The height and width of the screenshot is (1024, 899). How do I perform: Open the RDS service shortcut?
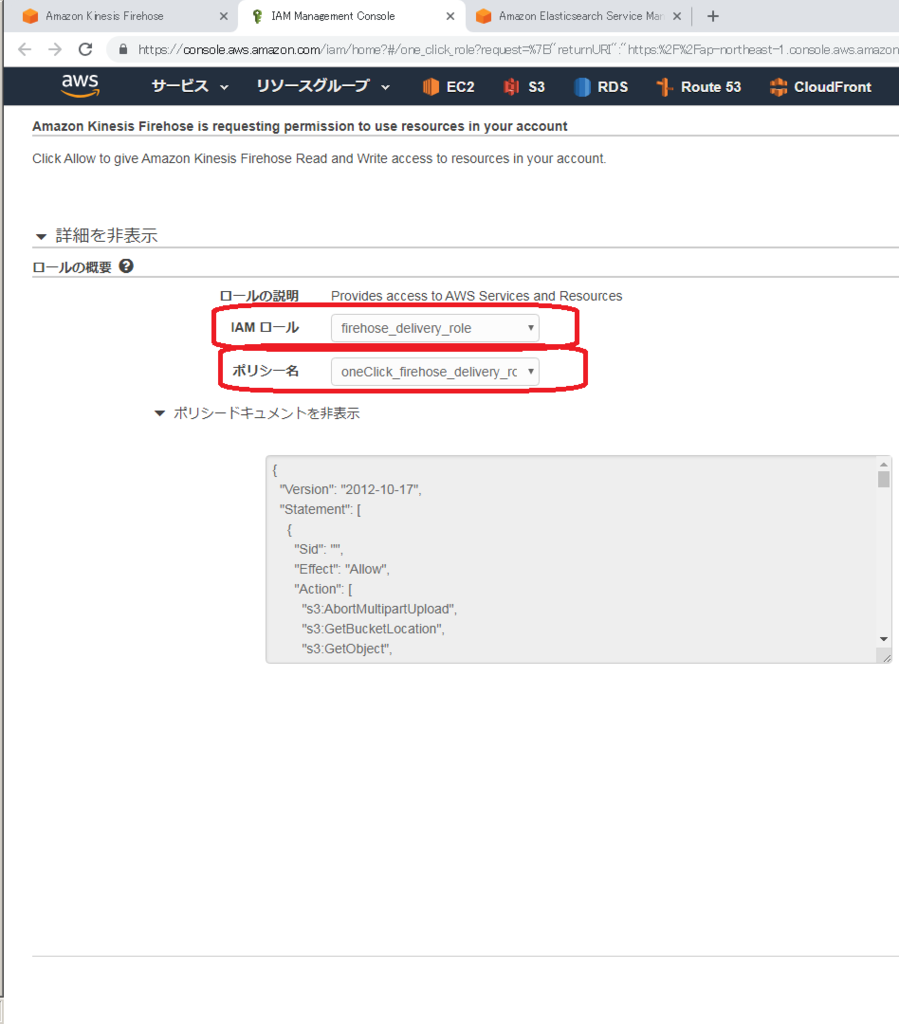point(601,87)
